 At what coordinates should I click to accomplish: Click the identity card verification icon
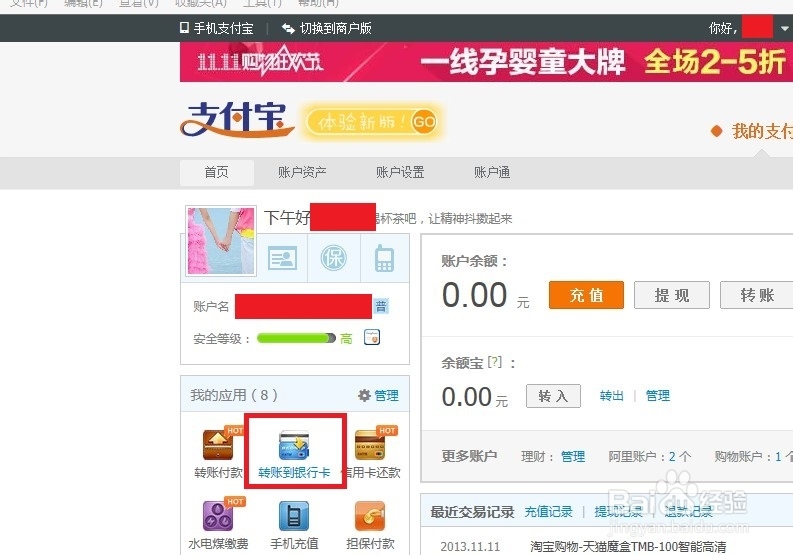(282, 259)
